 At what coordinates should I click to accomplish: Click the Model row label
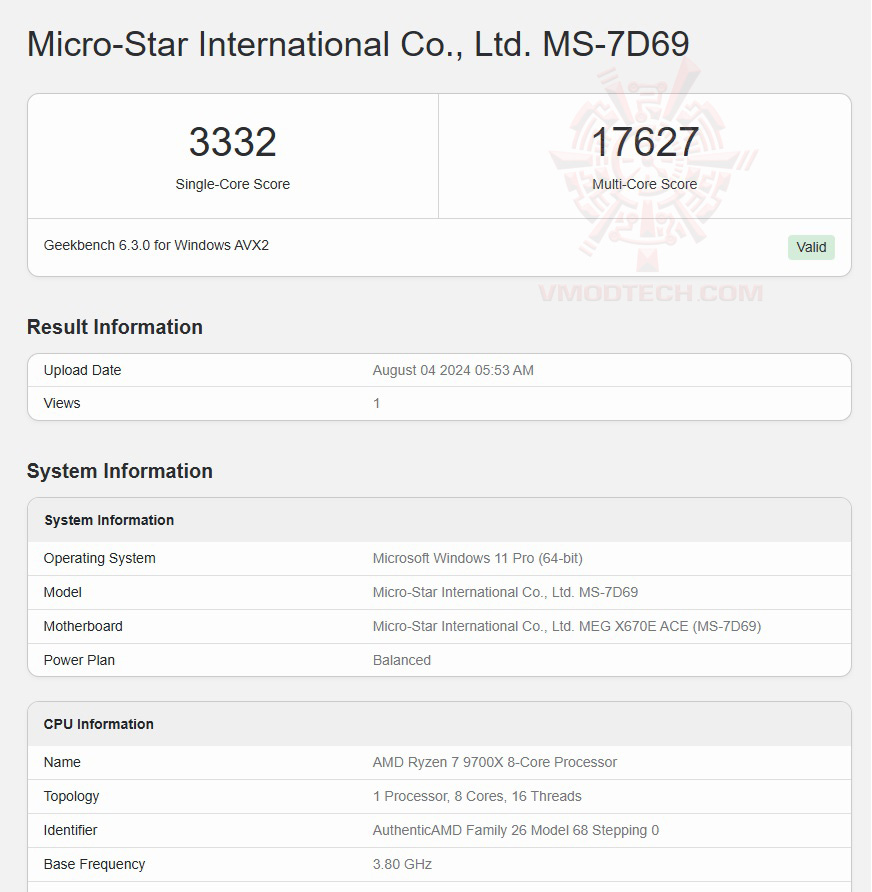(63, 592)
